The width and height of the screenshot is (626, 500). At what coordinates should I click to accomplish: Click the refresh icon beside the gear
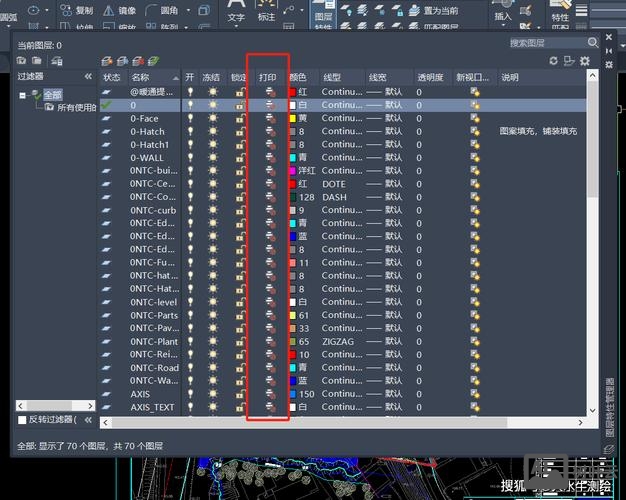554,61
